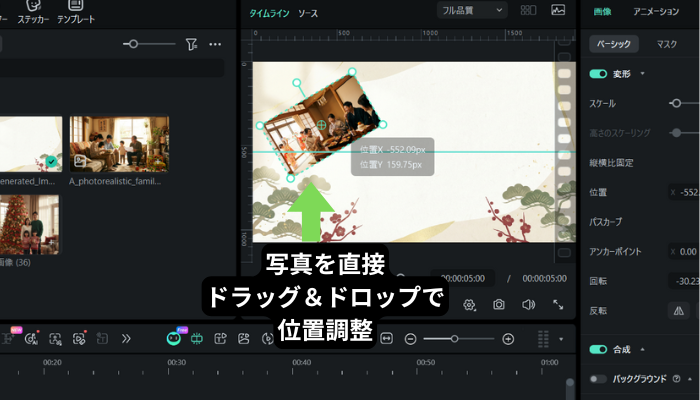Click the AI audio tool icon
Screen dimensions: 700x400
31,339
